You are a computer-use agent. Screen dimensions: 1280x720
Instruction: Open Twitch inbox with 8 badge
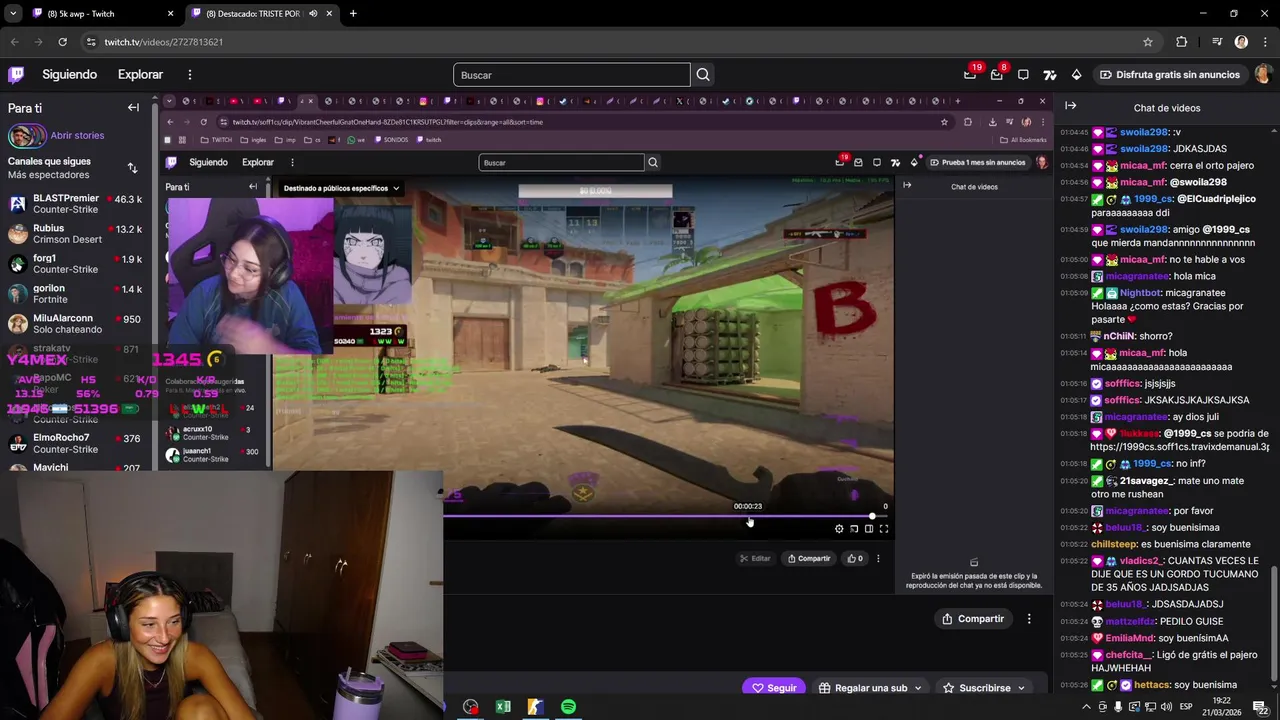click(997, 75)
